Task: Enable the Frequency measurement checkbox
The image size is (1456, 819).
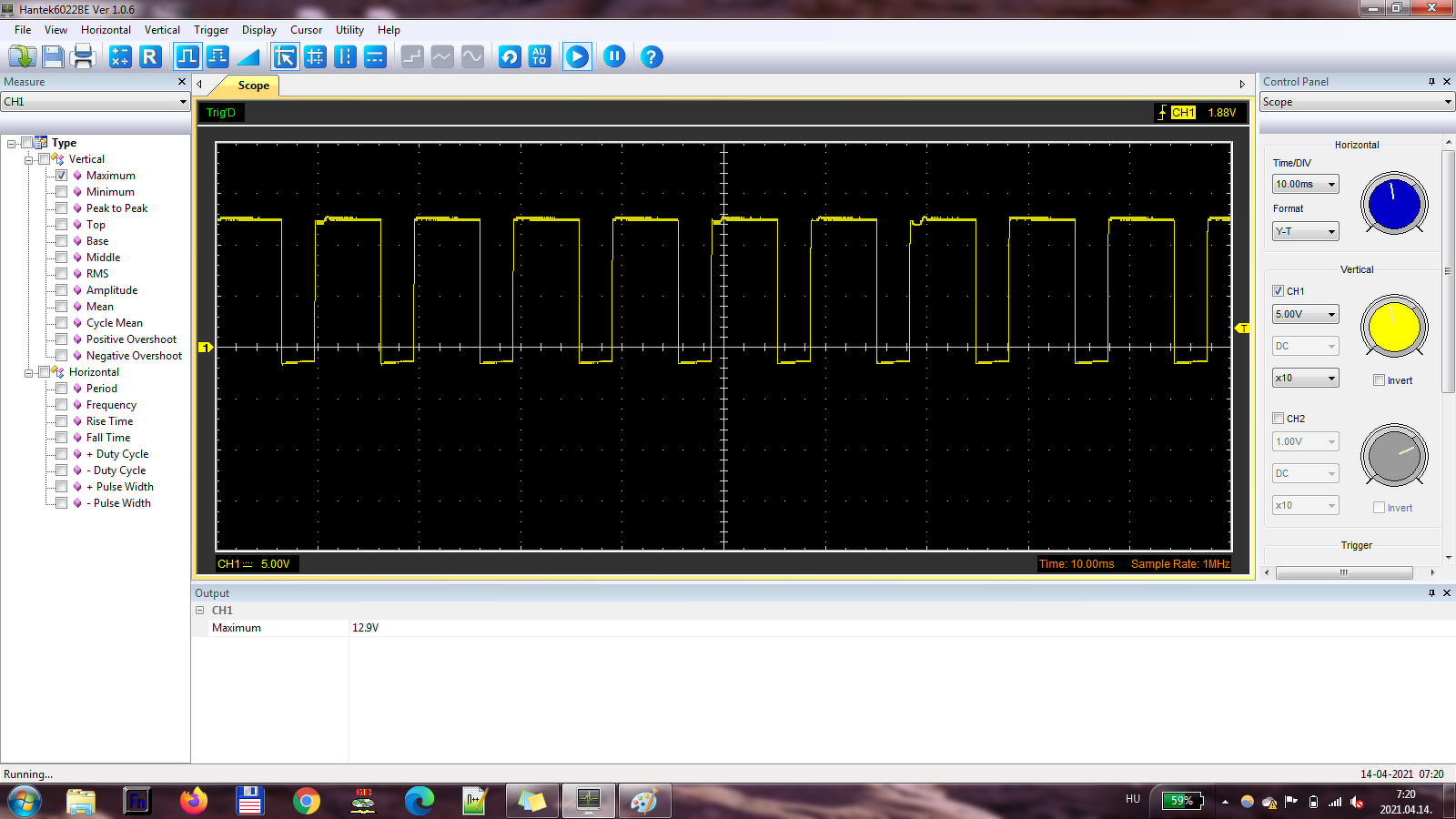Action: [62, 405]
